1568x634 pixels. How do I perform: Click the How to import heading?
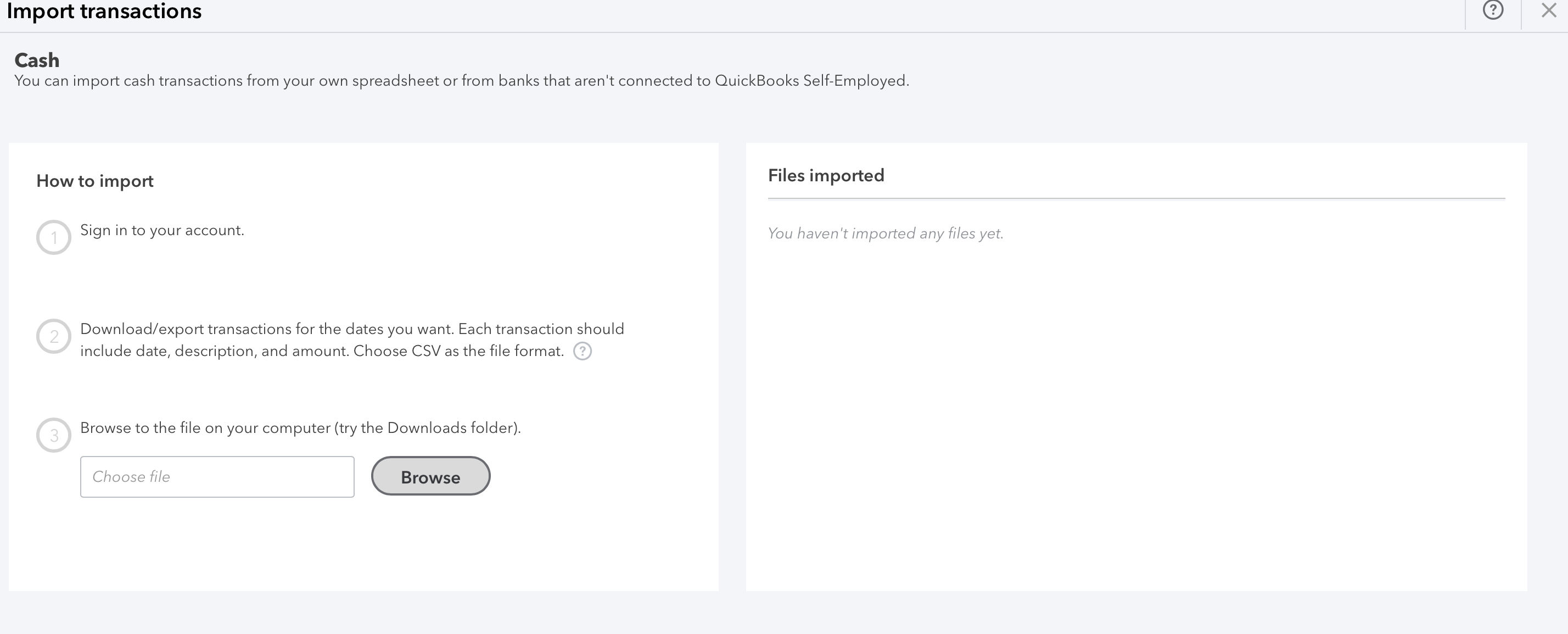95,181
